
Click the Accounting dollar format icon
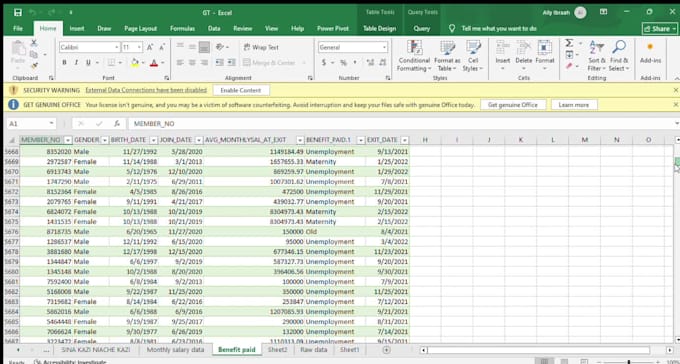(x=324, y=62)
